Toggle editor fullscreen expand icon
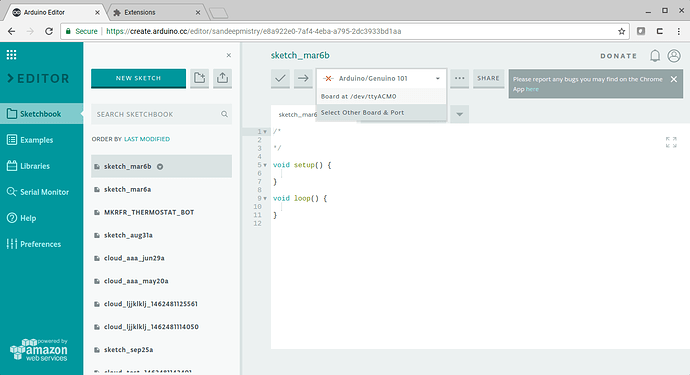This screenshot has height=375, width=690. point(671,142)
